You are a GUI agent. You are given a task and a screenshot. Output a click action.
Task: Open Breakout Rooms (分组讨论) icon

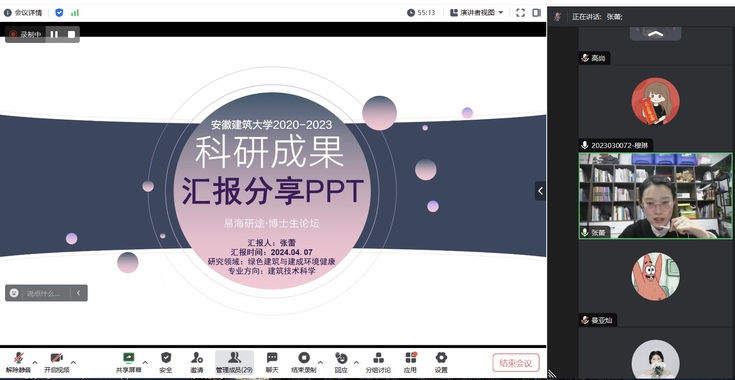tap(378, 363)
